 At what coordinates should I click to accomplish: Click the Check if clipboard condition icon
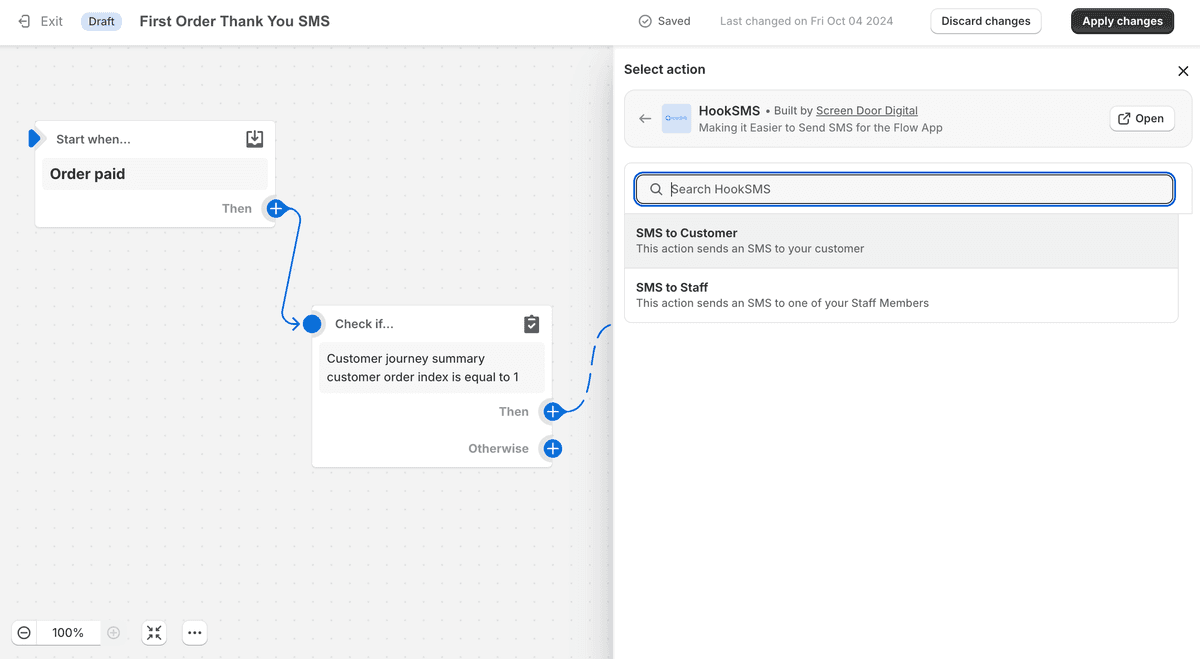click(532, 324)
